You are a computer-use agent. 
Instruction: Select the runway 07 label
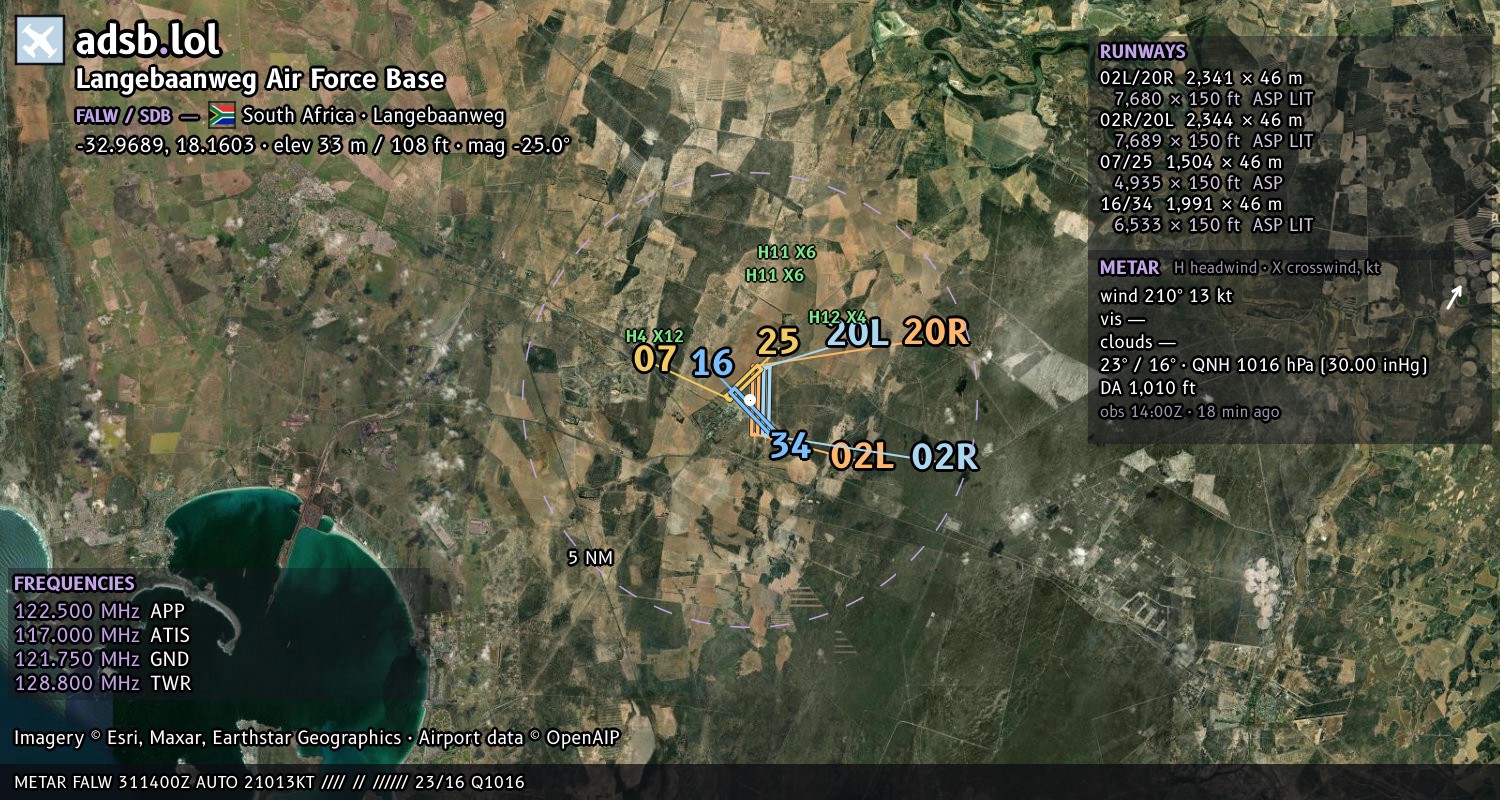(655, 359)
